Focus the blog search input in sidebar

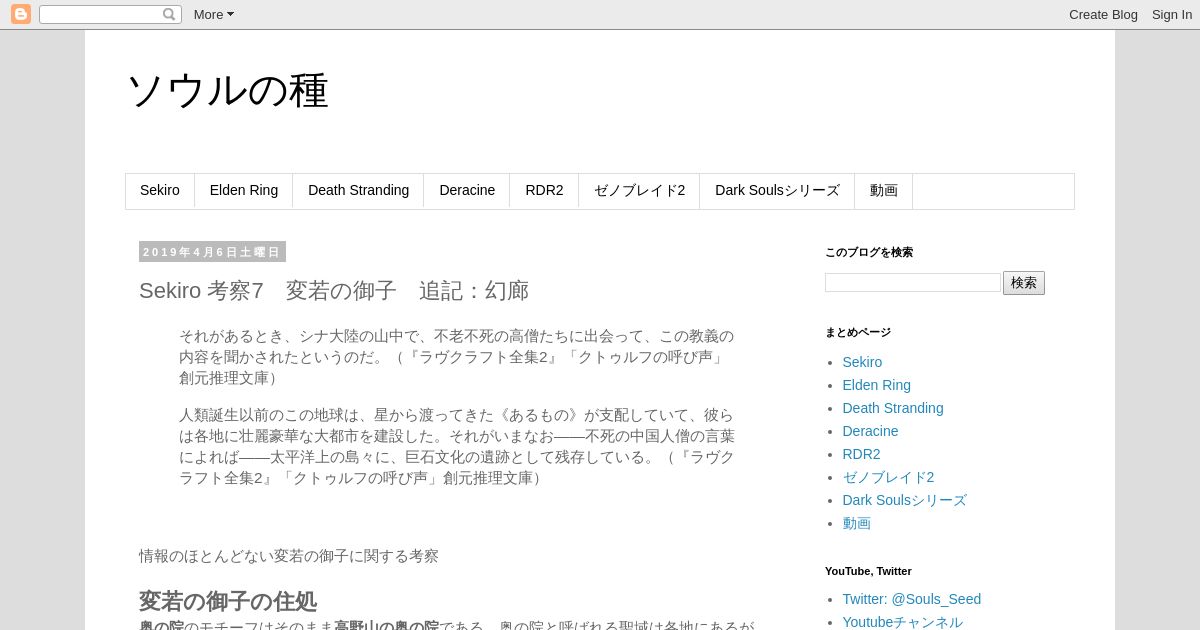pos(912,283)
